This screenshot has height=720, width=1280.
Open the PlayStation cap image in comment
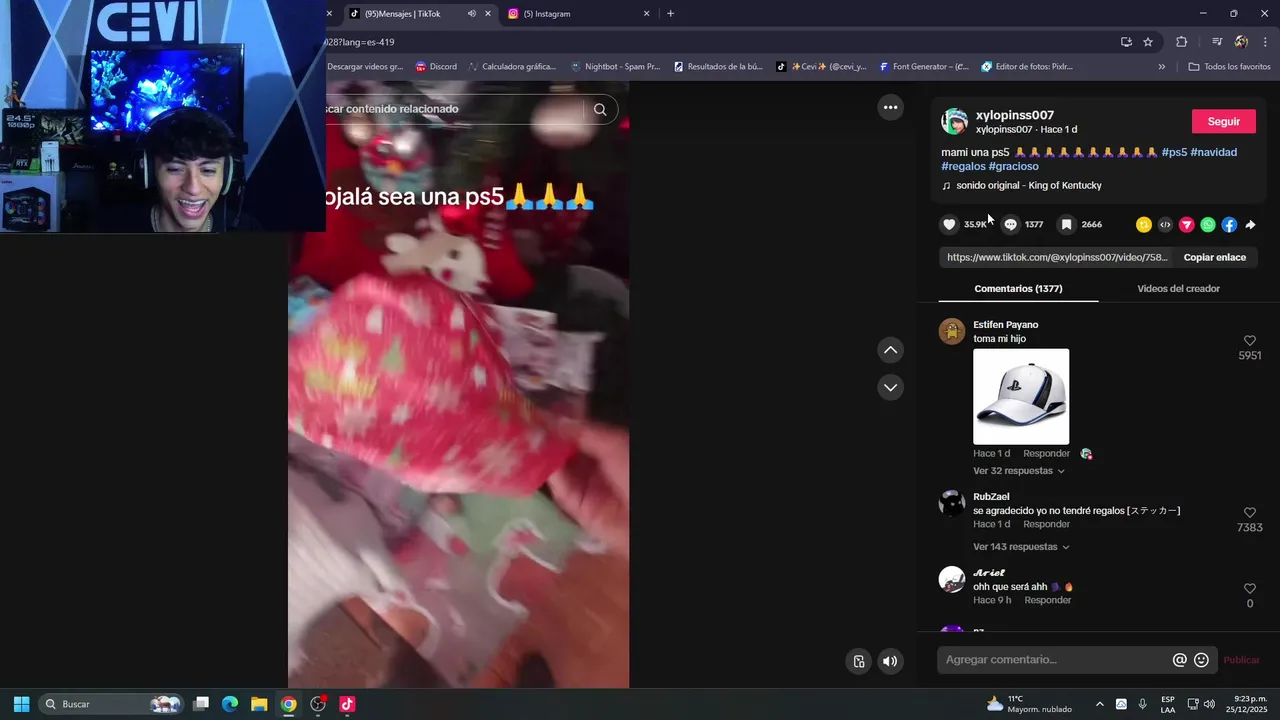1021,396
